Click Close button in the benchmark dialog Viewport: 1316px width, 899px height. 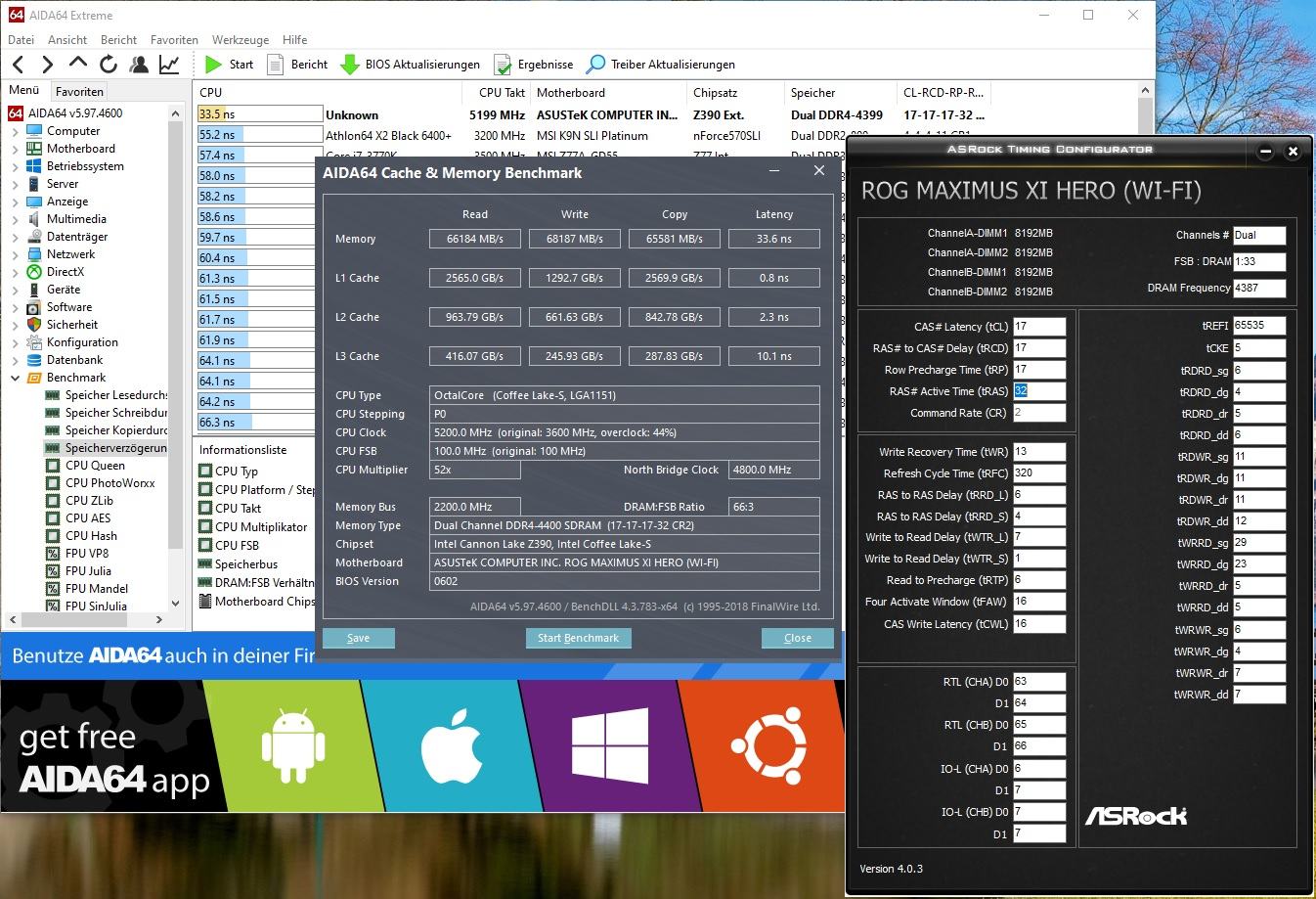click(798, 638)
